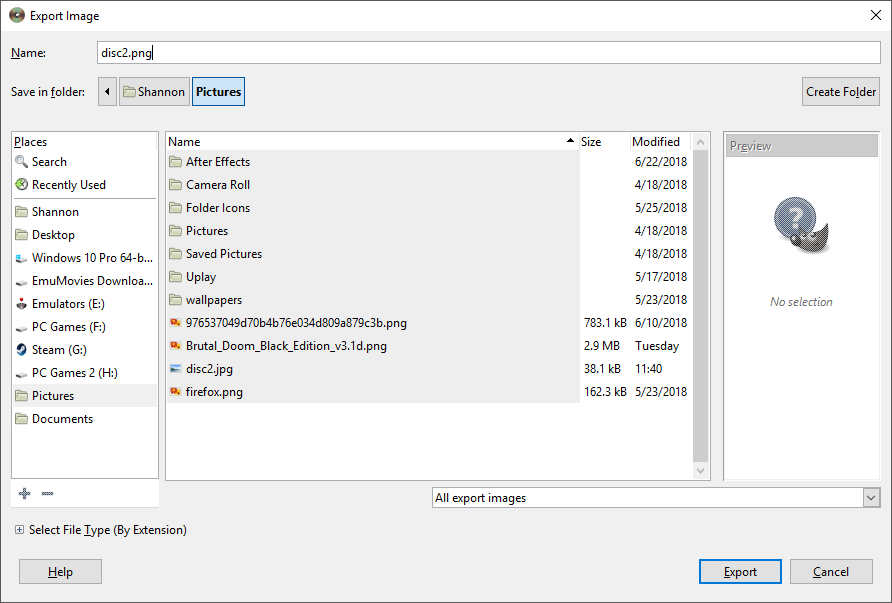The height and width of the screenshot is (603, 892).
Task: Click the Recently Used clock icon
Action: tap(21, 184)
